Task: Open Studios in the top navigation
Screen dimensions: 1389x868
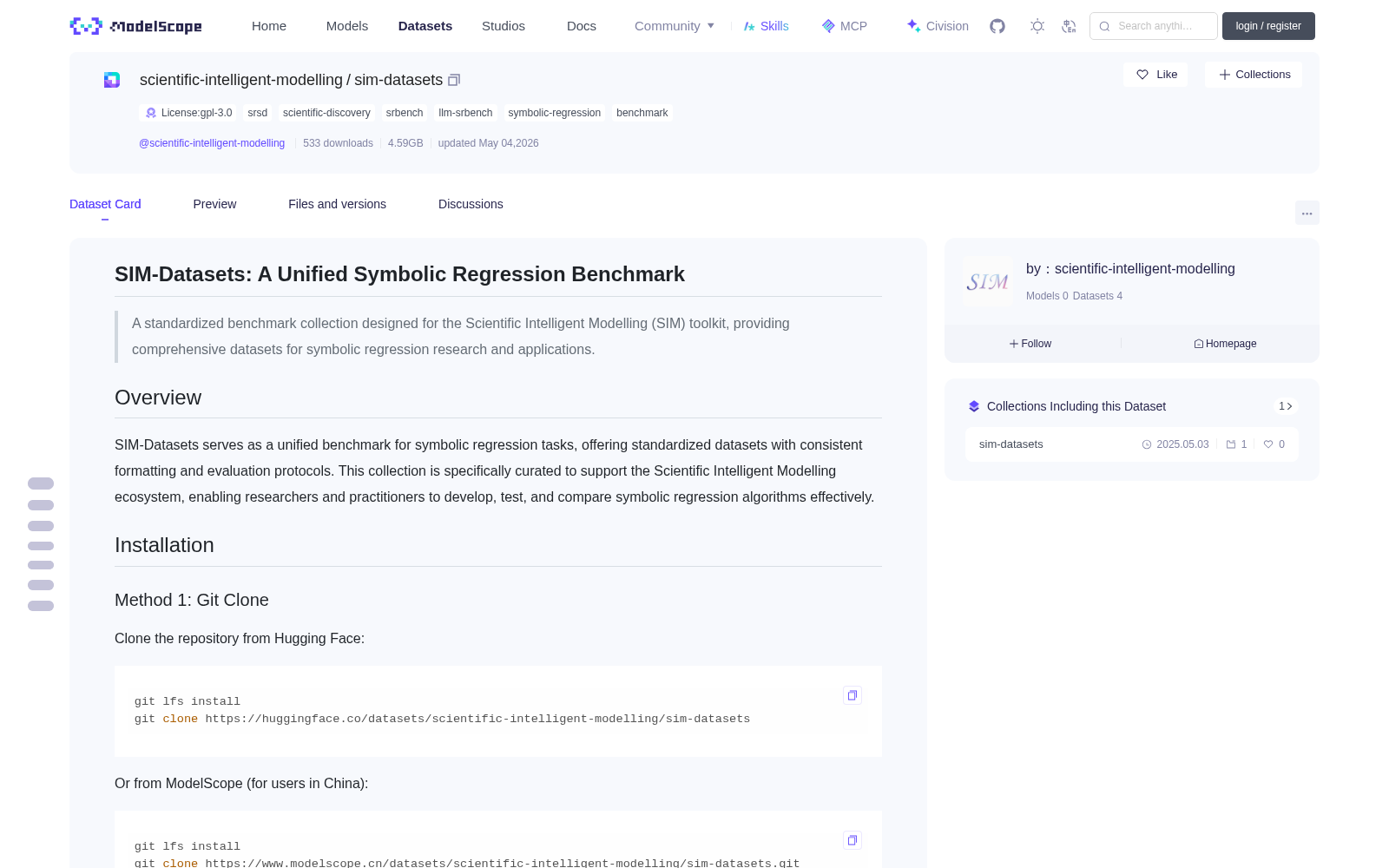Action: [x=504, y=26]
